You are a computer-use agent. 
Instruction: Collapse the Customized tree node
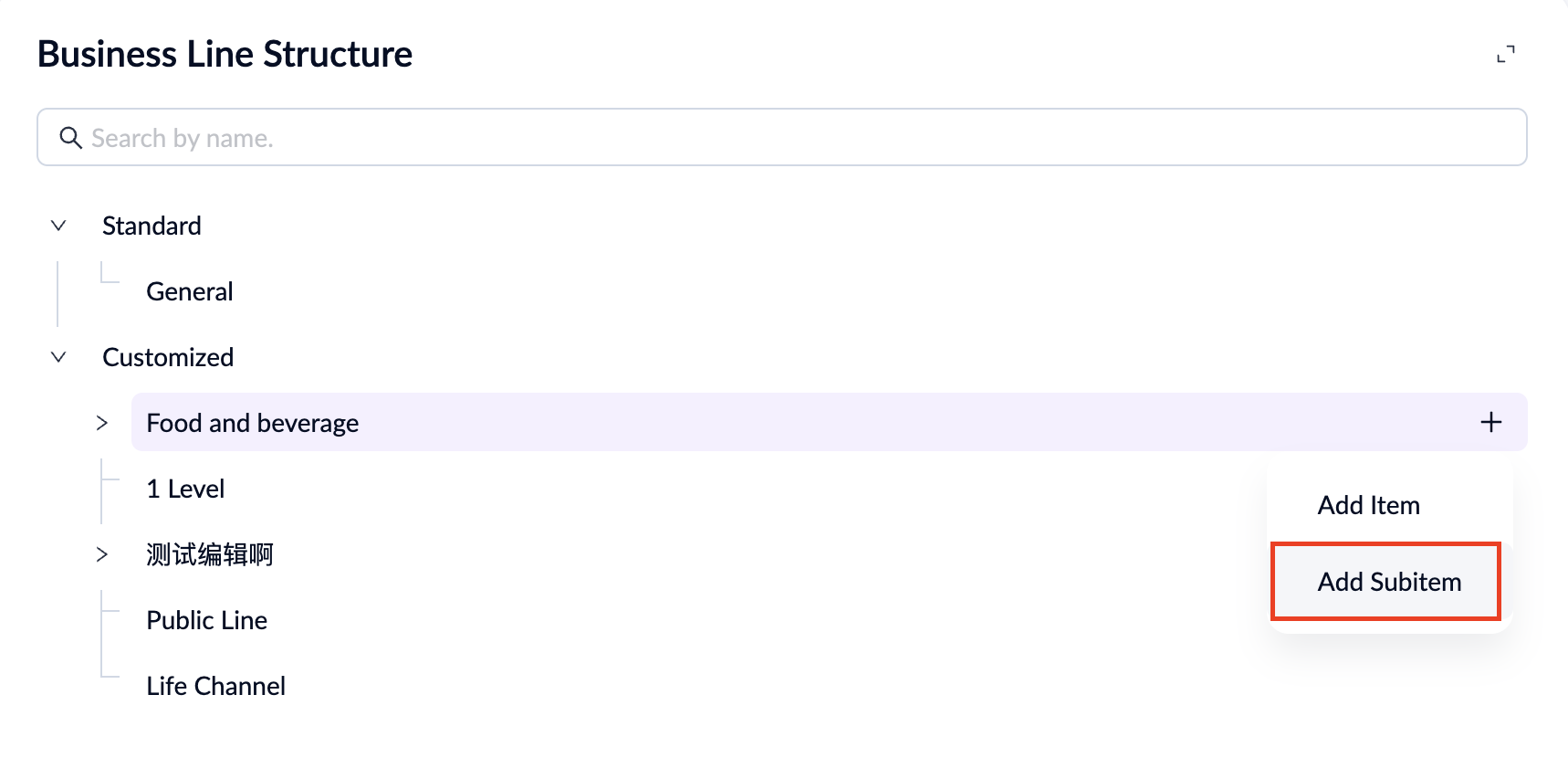(57, 356)
